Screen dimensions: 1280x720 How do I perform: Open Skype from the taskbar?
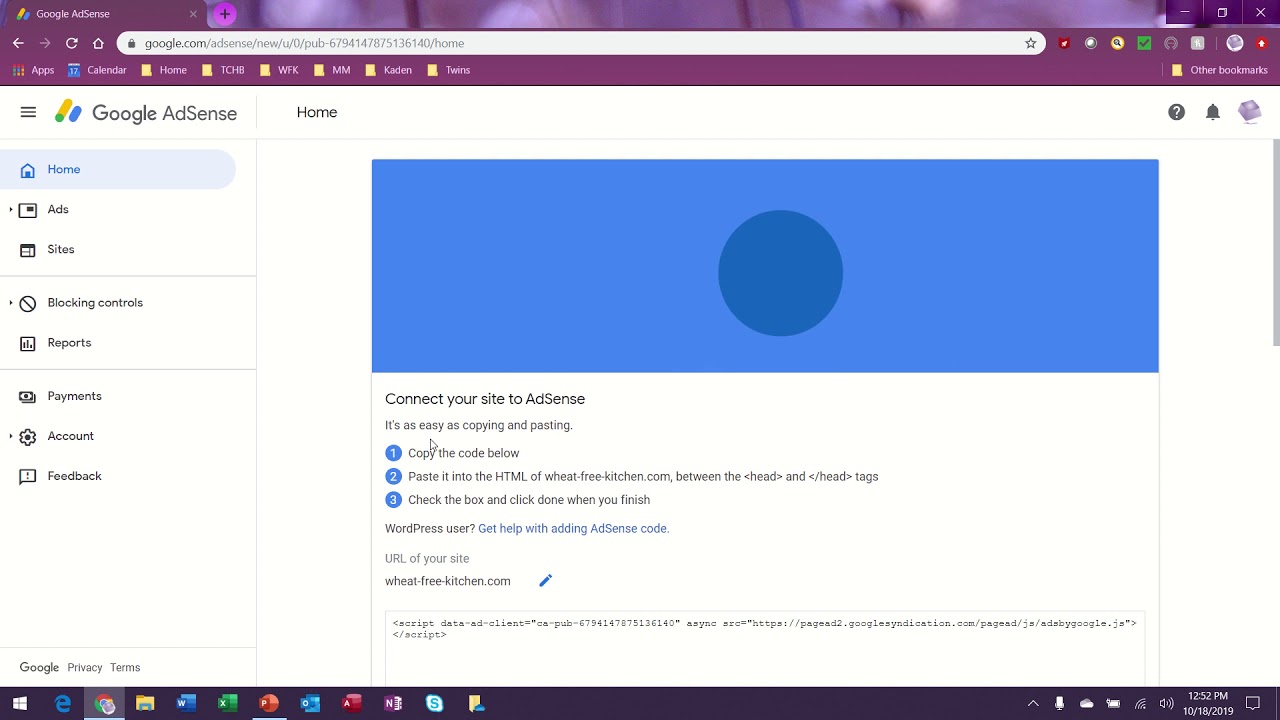tap(434, 704)
